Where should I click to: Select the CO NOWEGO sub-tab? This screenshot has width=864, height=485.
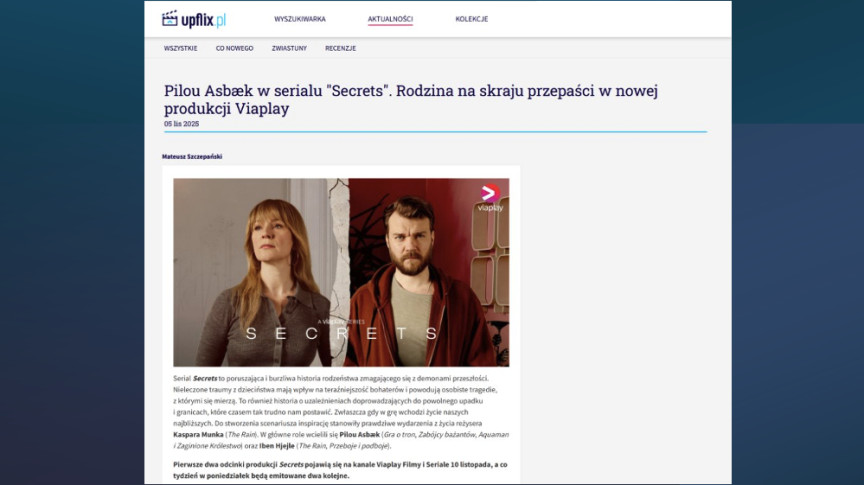[234, 48]
